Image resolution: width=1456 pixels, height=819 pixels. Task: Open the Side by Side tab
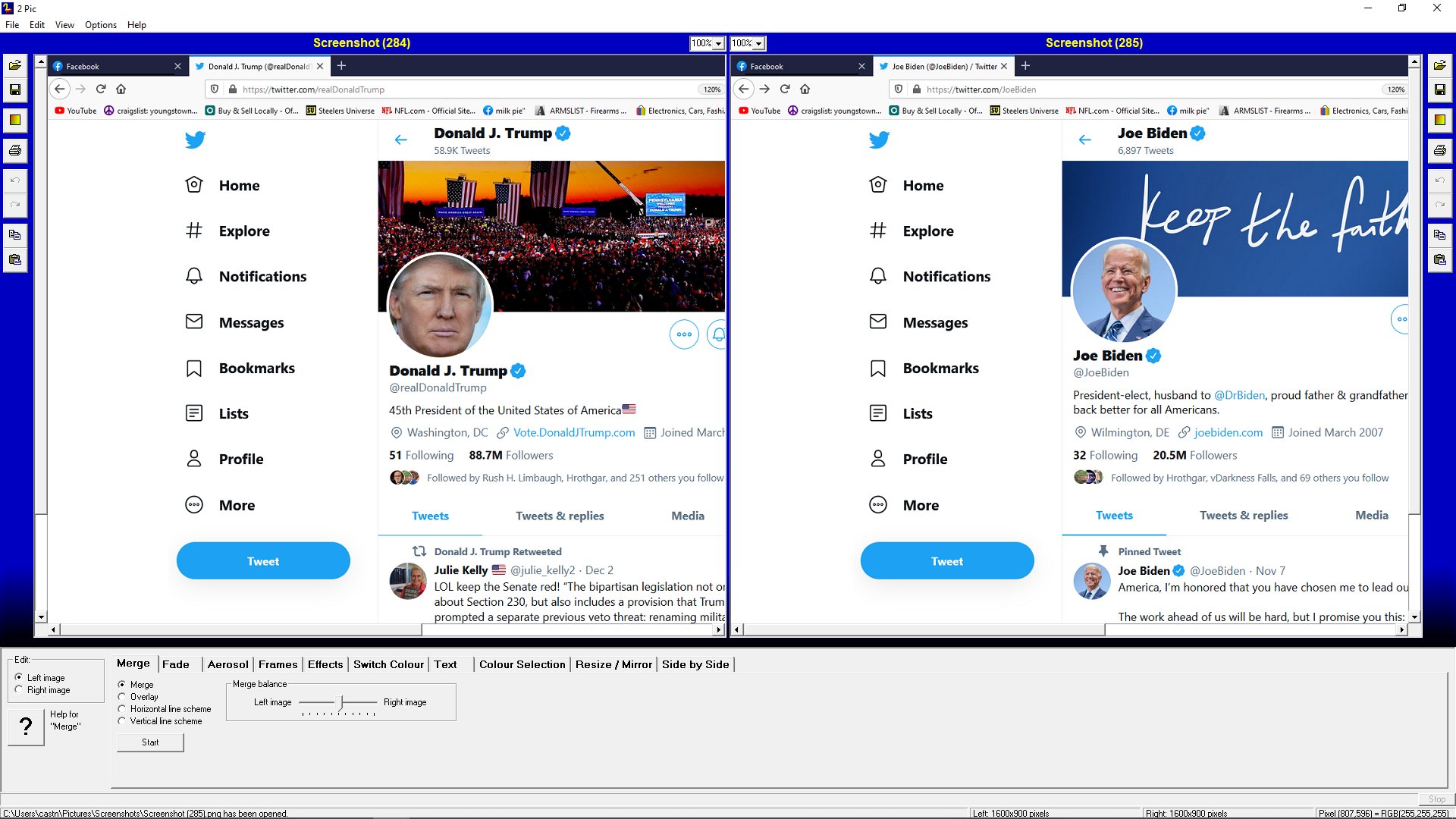pos(695,664)
